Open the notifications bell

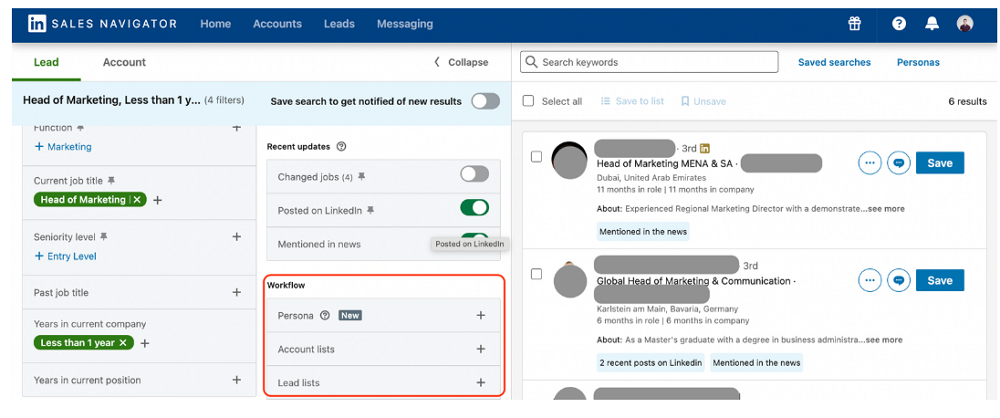pos(932,23)
